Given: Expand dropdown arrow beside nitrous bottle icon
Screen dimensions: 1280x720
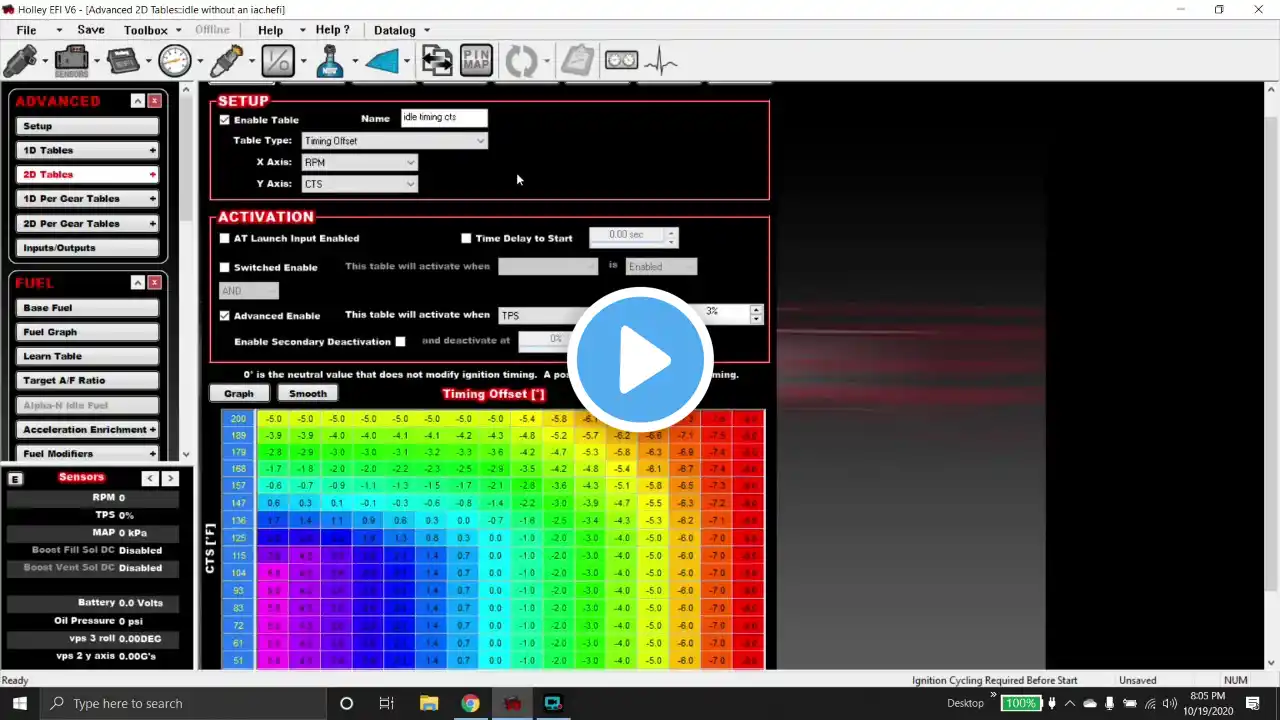Looking at the screenshot, I should 354,62.
